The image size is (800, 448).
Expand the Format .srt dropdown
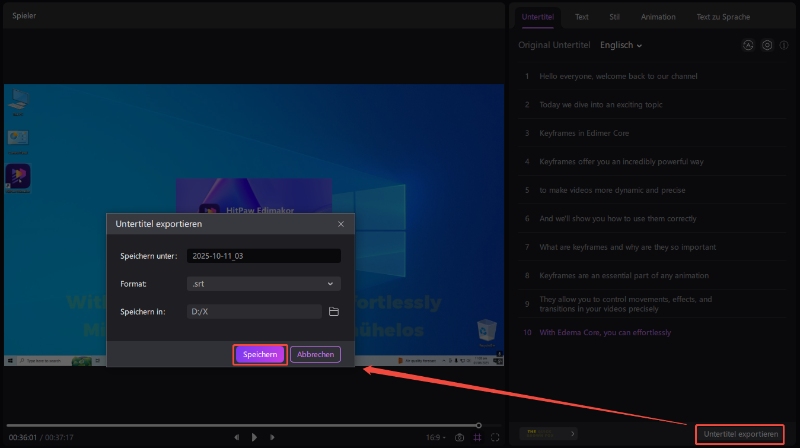(x=264, y=284)
